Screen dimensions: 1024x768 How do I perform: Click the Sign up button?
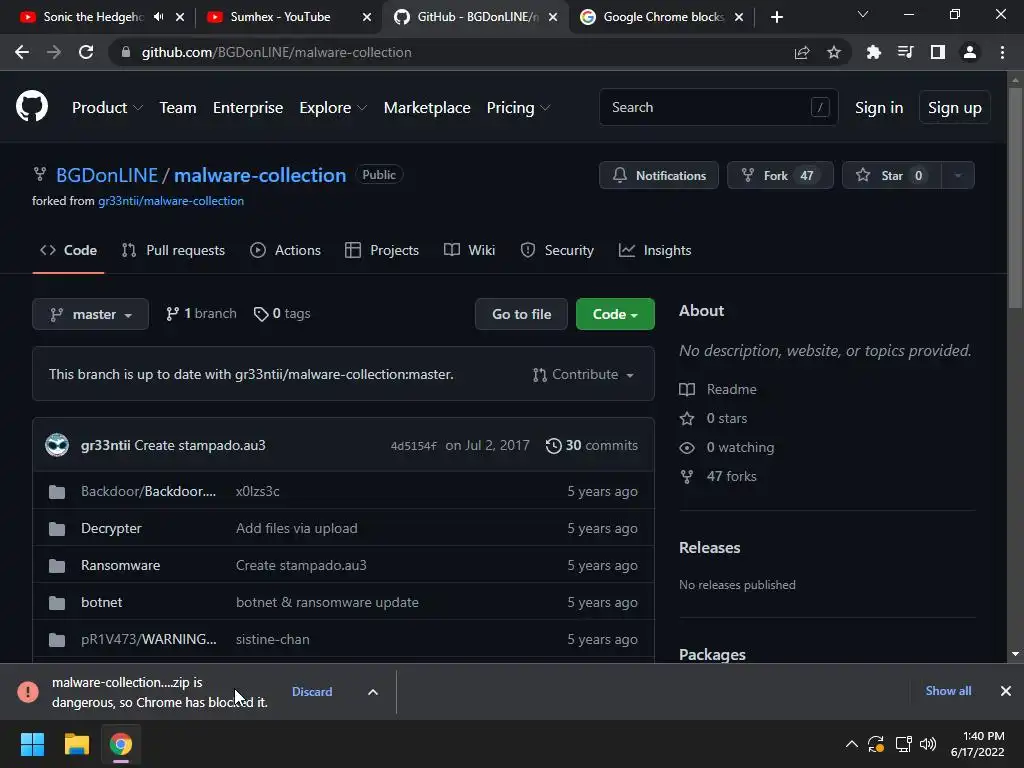[954, 108]
